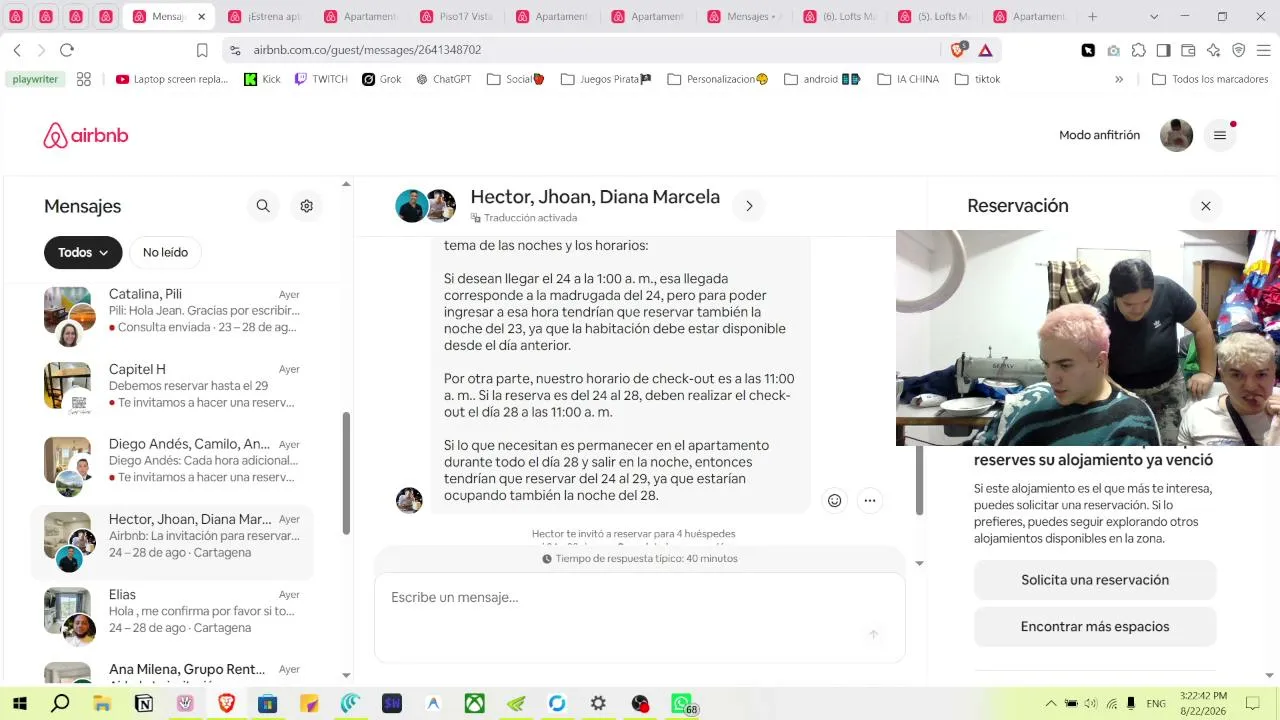Toggle the browser sidebar panel
Image resolution: width=1280 pixels, height=720 pixels.
[1163, 50]
